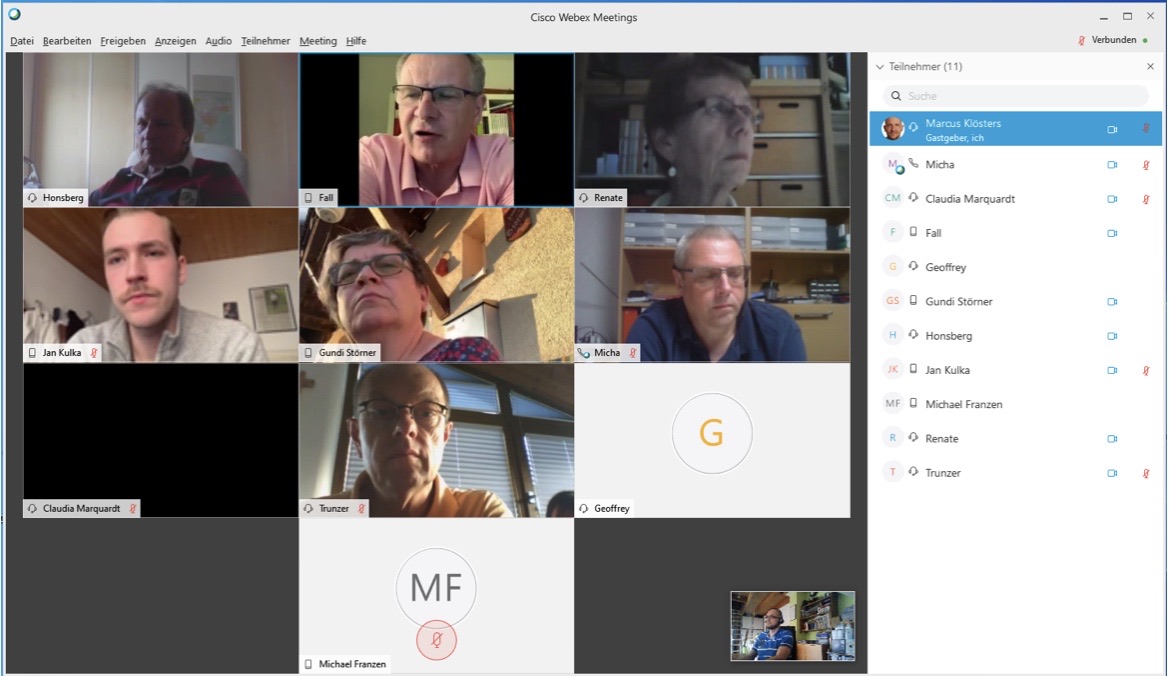This screenshot has width=1172, height=676.
Task: Open the Hilfe menu
Action: coord(356,41)
